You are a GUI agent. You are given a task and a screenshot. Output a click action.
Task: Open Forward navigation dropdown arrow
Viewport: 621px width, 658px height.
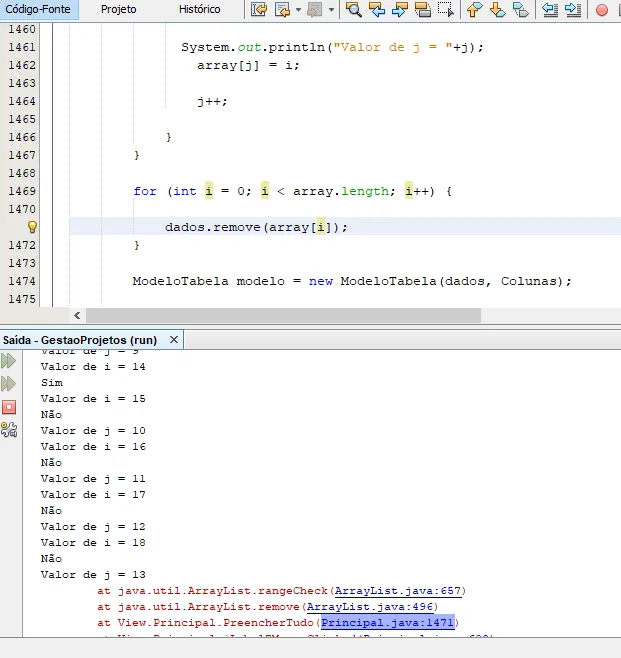(329, 10)
